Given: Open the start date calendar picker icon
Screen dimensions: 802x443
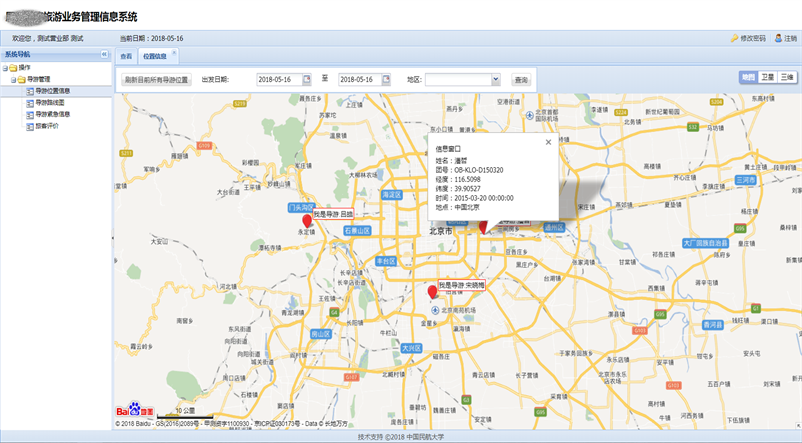Looking at the screenshot, I should (306, 79).
